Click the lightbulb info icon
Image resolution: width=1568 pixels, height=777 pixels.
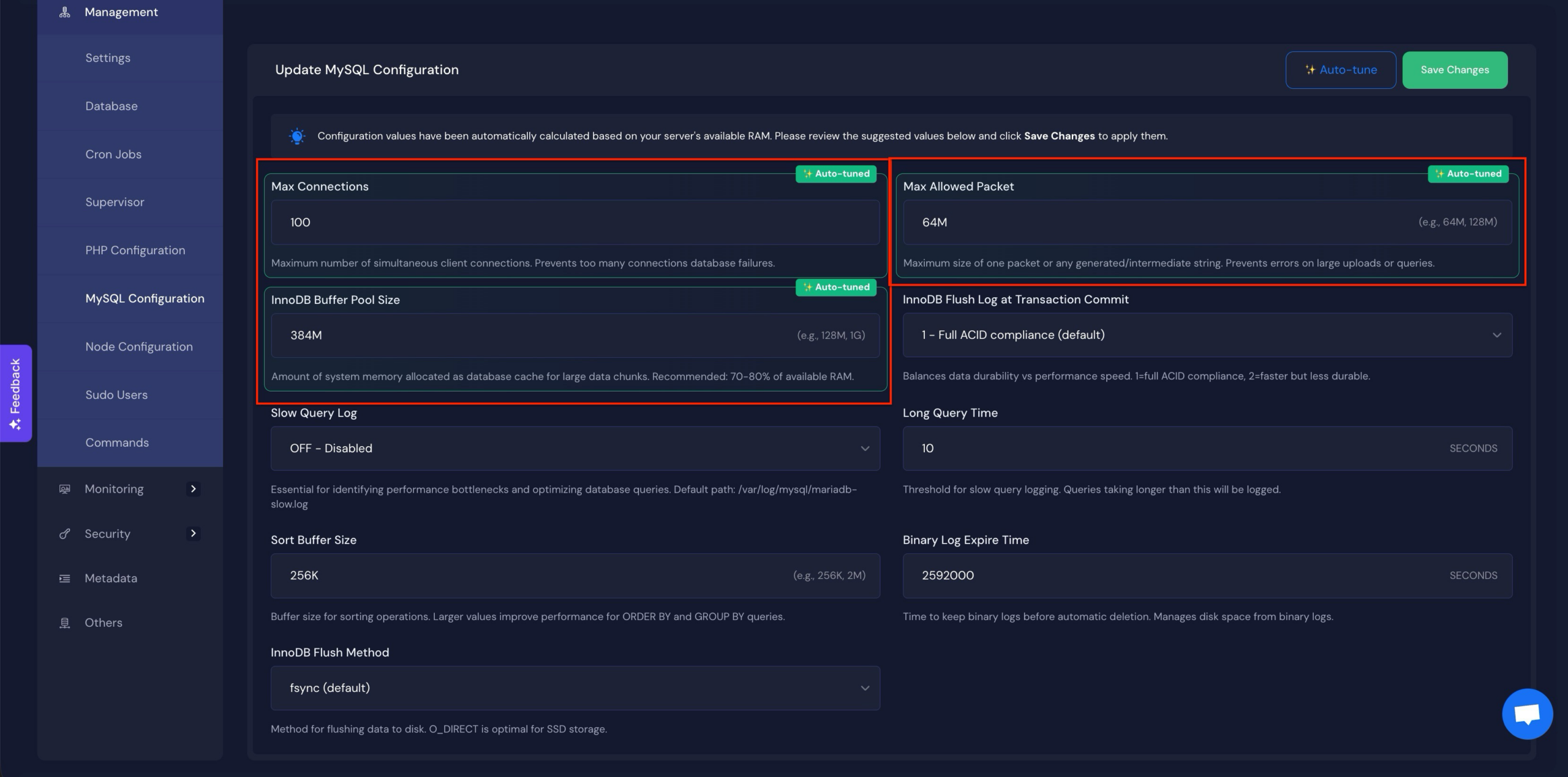tap(297, 136)
